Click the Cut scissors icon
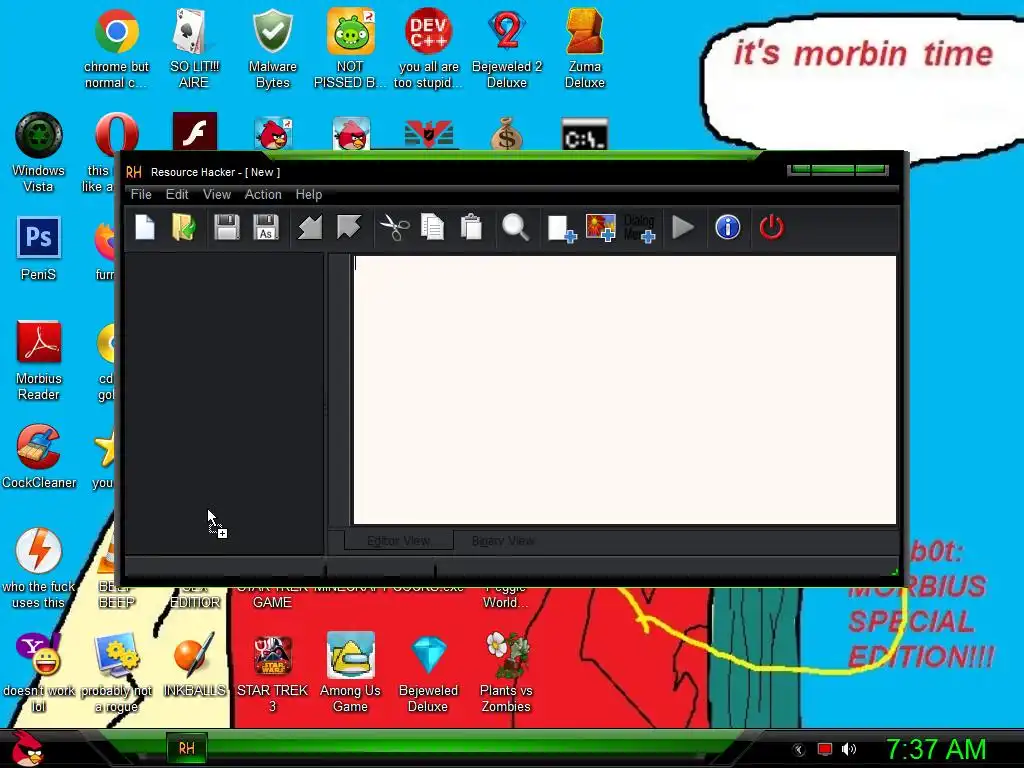Screen dimensions: 1024x768 coord(394,227)
